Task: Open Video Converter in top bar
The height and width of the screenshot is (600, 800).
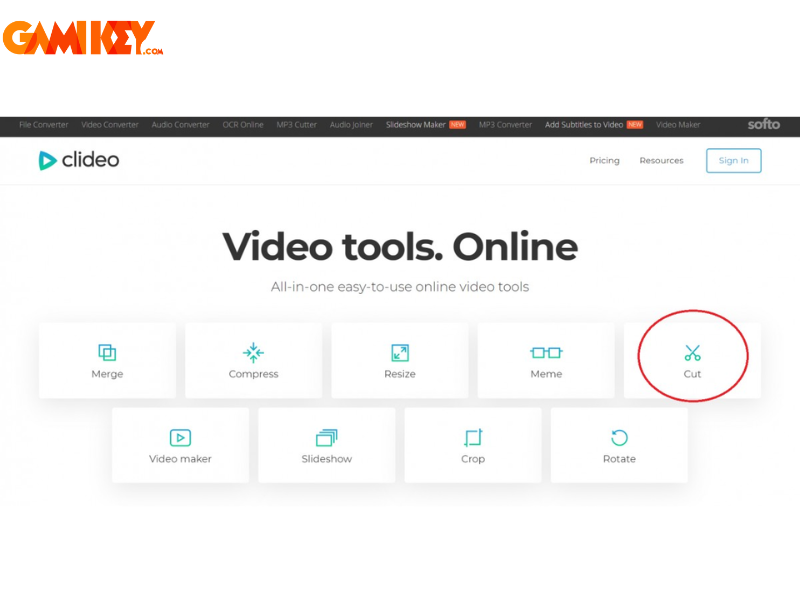Action: (x=110, y=125)
